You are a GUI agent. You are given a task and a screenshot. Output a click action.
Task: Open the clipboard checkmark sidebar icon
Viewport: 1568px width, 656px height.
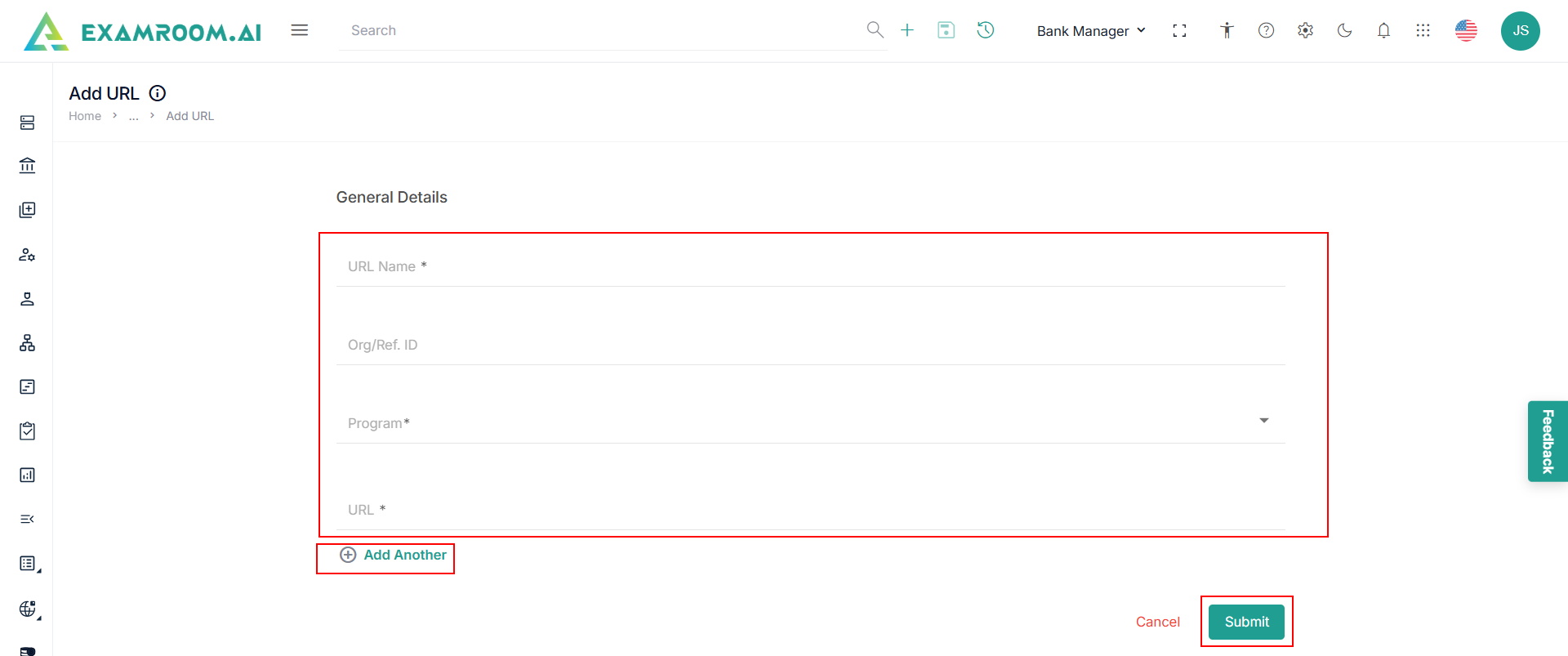click(27, 431)
